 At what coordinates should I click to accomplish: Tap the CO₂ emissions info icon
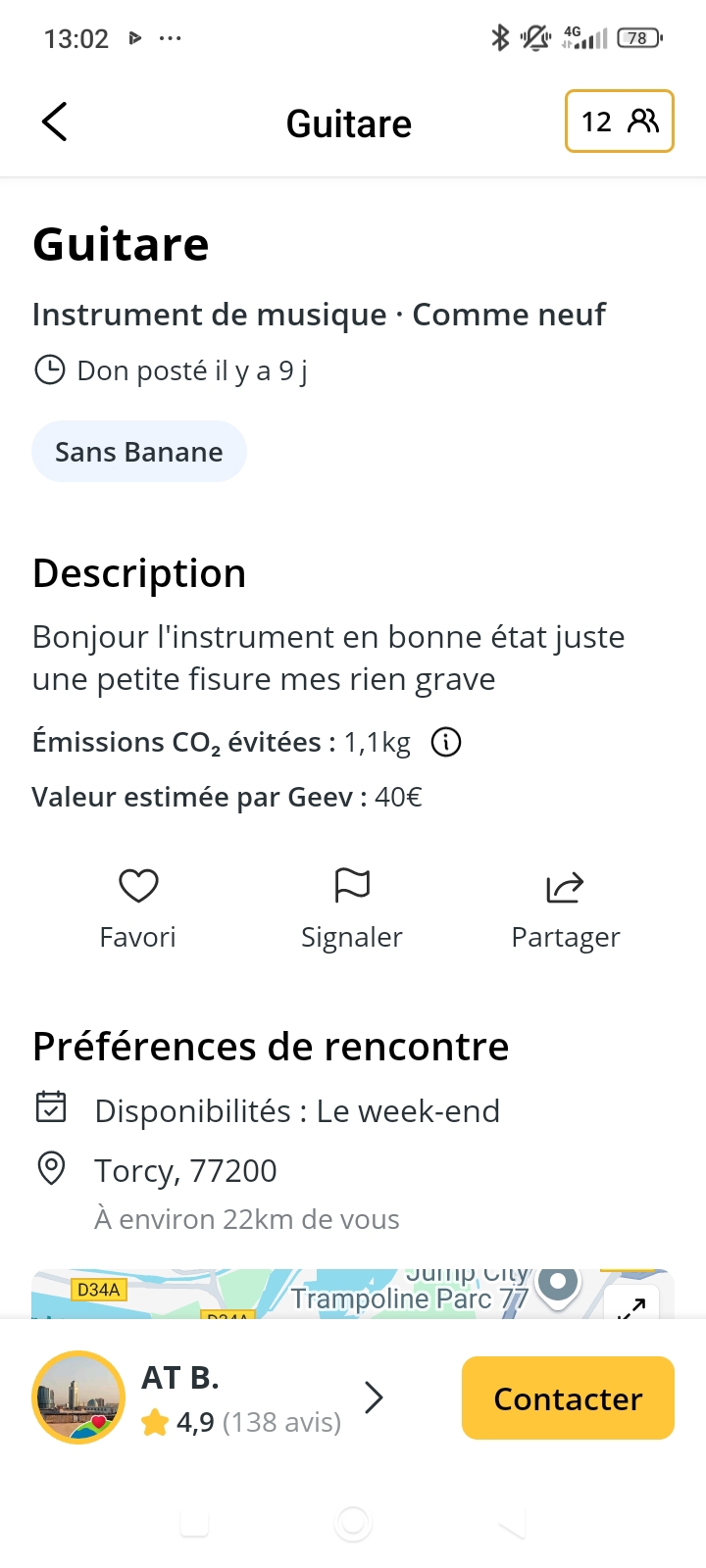[446, 743]
